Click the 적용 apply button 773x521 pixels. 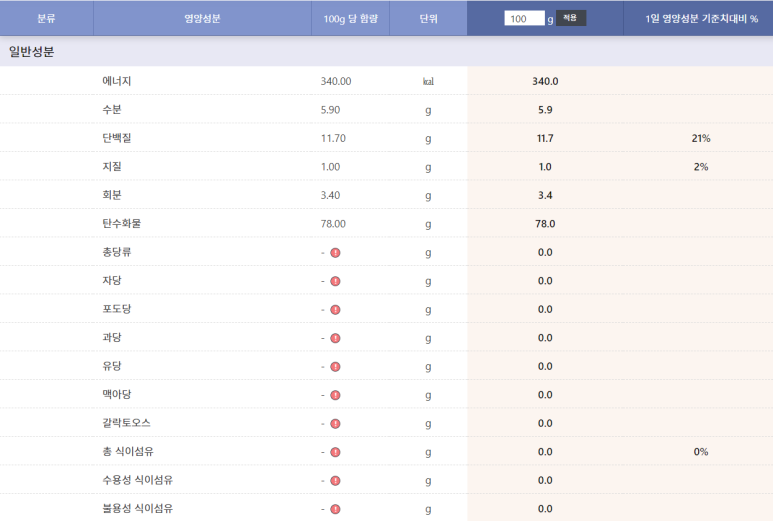[x=570, y=18]
